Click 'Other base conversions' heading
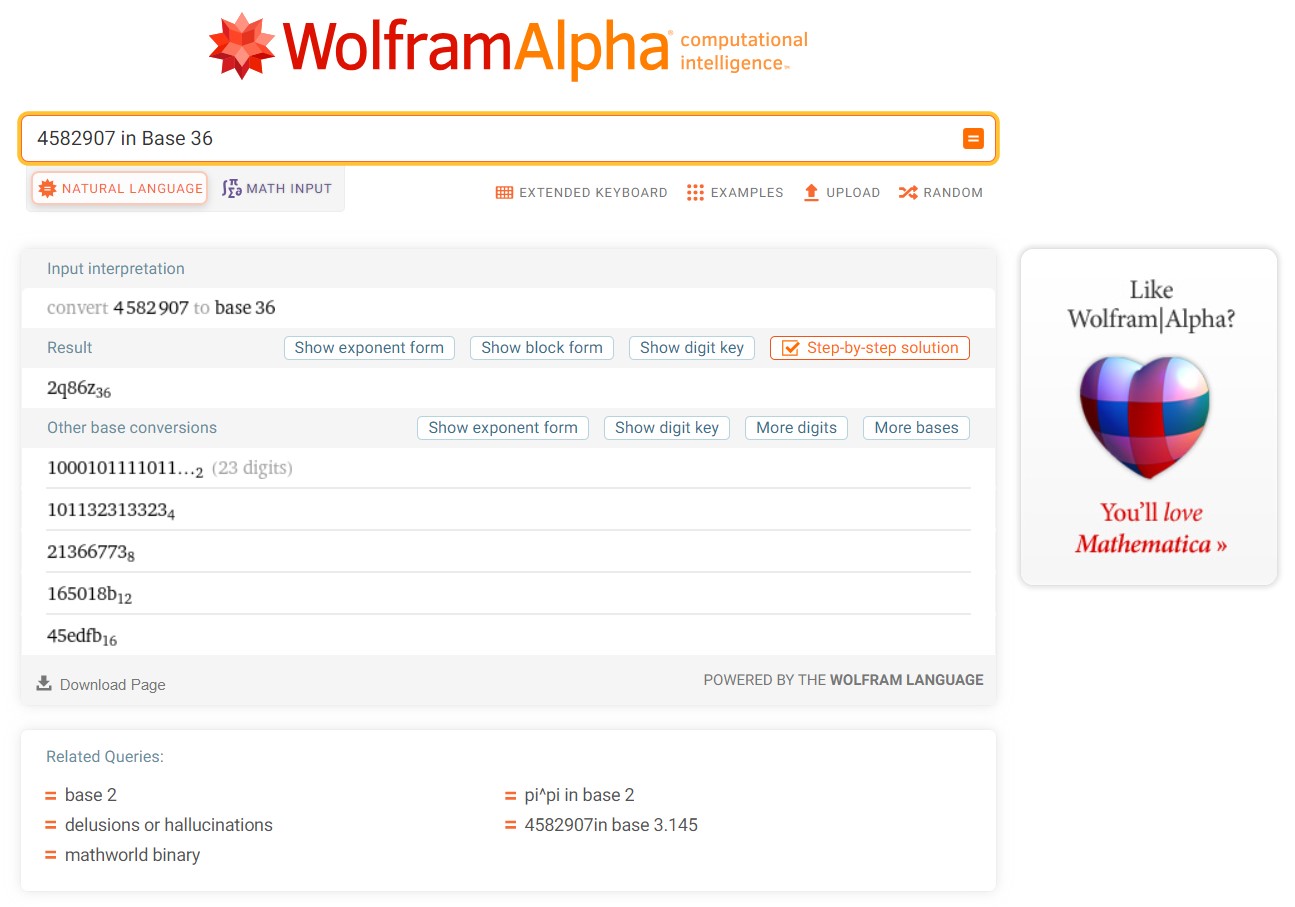 pos(132,428)
